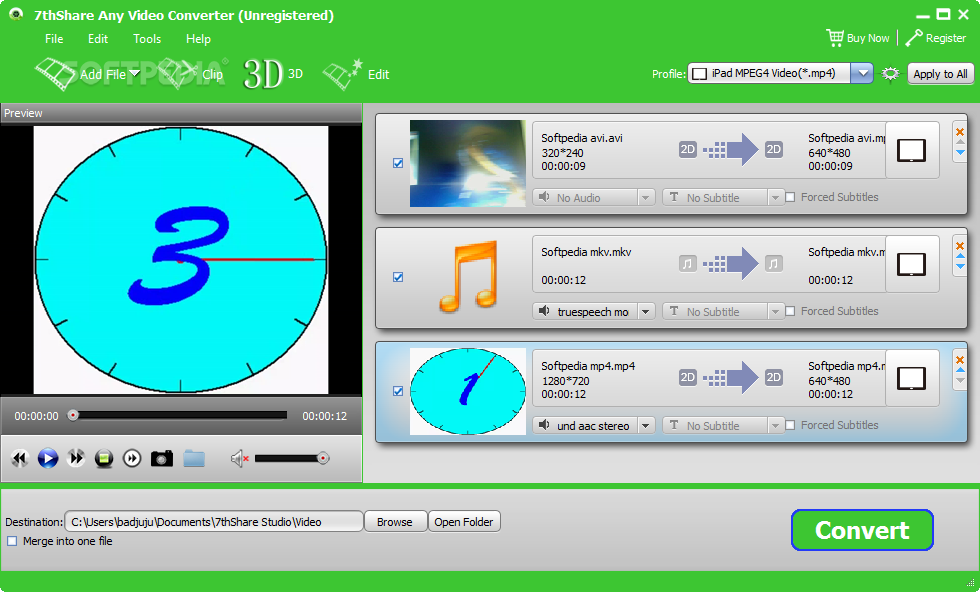
Task: Expand the Profile format dropdown
Action: click(x=862, y=73)
